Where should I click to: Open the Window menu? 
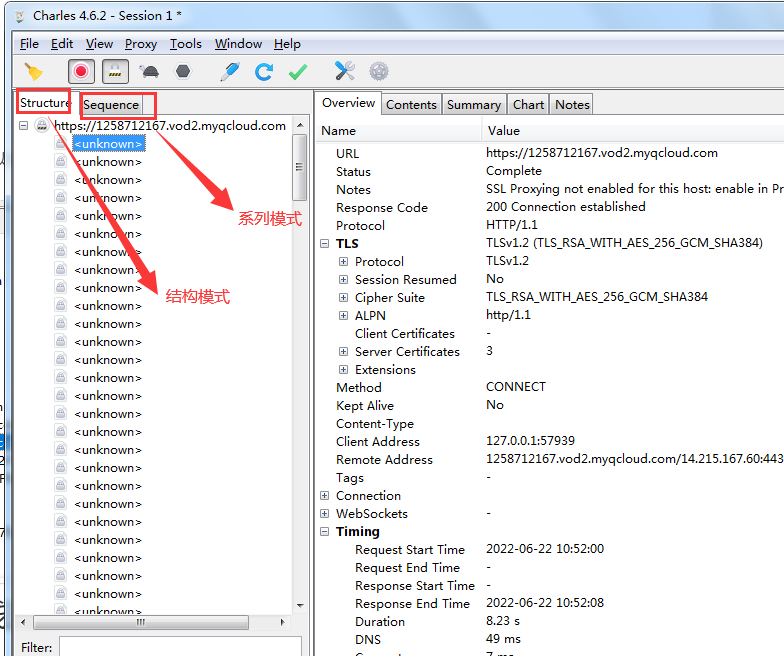pyautogui.click(x=238, y=44)
